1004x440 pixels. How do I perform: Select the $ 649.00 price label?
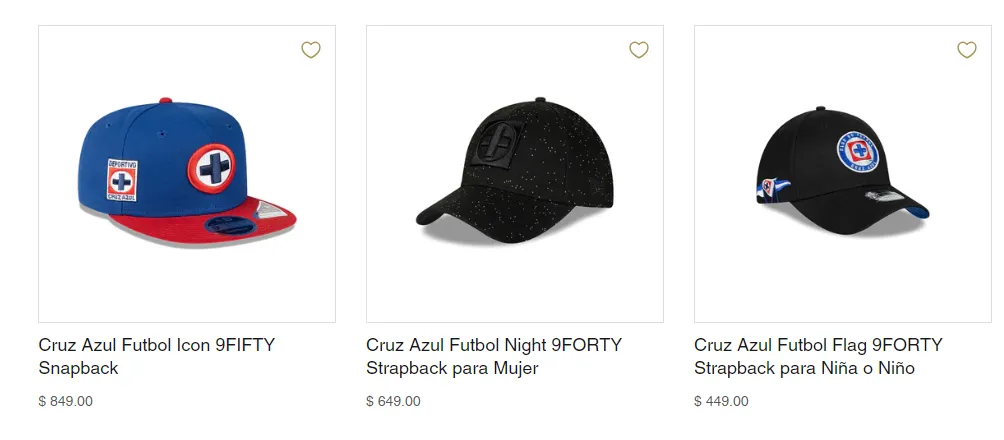pyautogui.click(x=393, y=402)
